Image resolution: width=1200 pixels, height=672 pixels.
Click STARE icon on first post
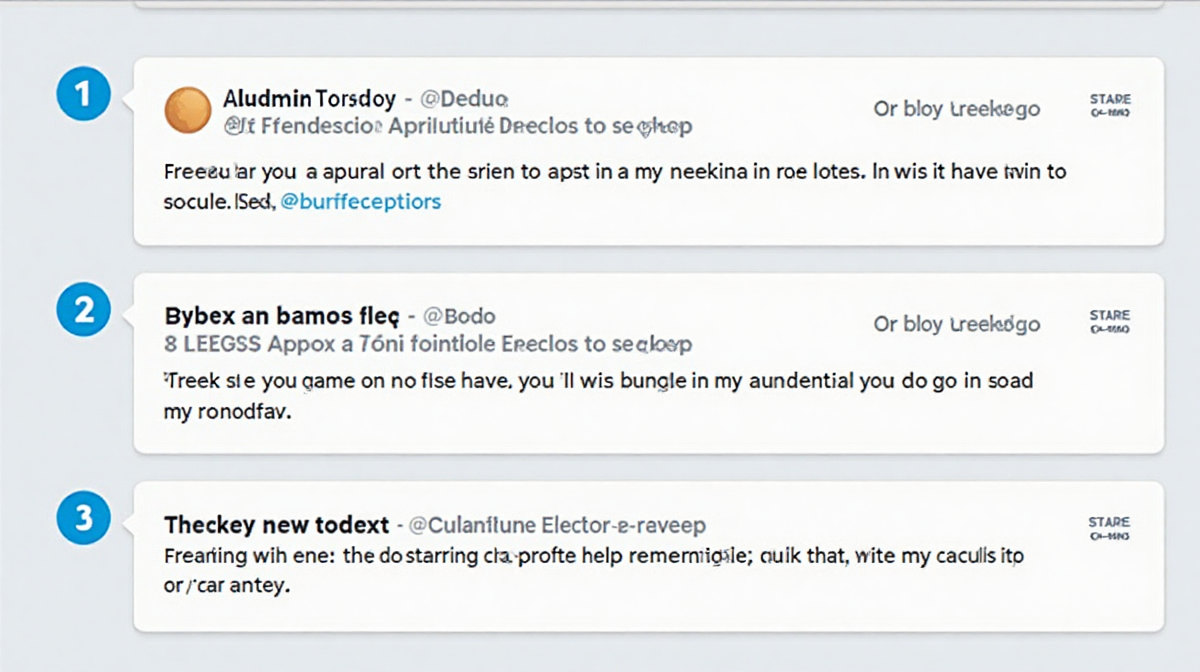coord(1109,105)
